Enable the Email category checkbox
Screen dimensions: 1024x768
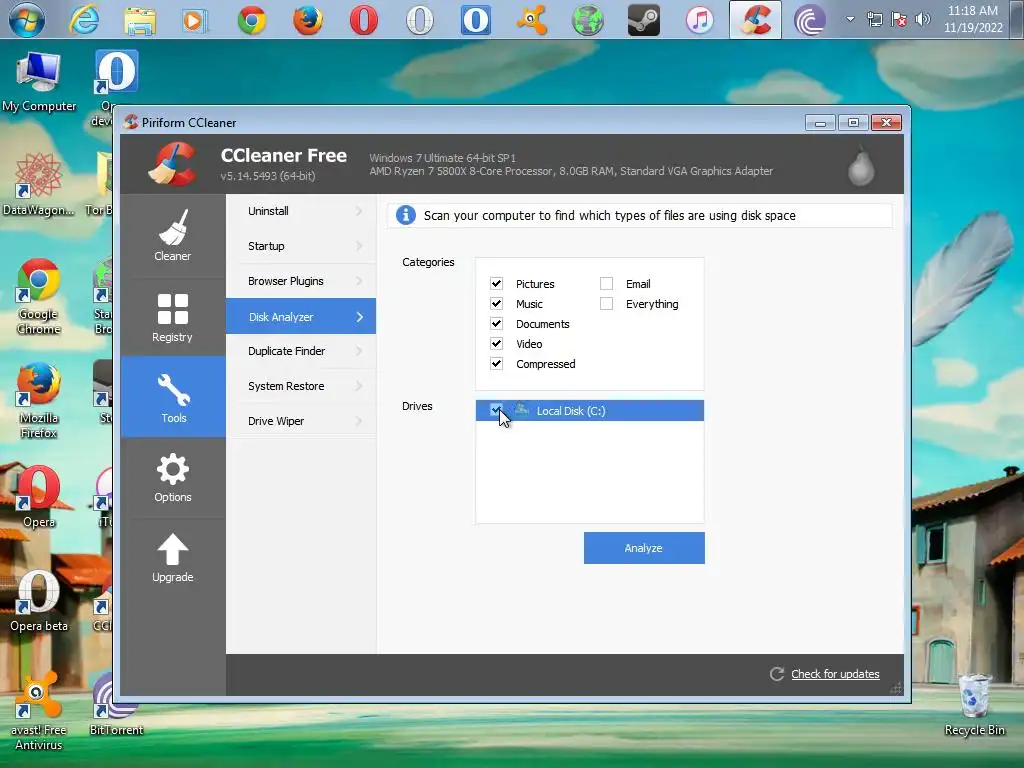607,283
